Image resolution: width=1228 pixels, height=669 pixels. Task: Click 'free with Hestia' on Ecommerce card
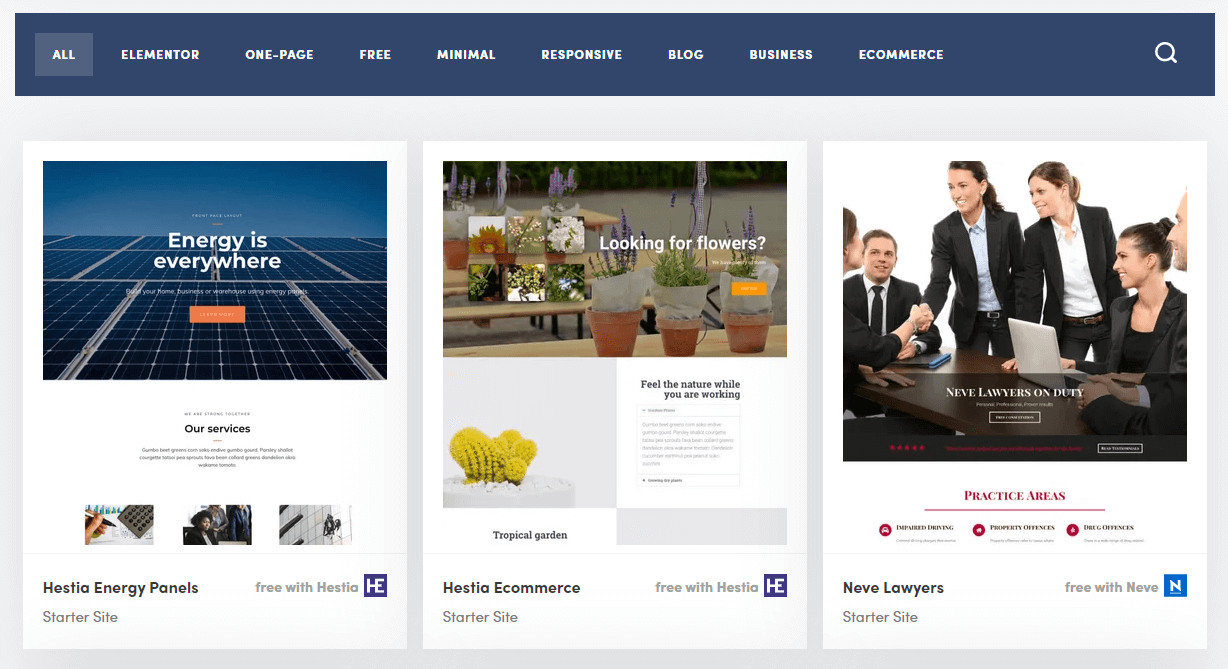[707, 587]
